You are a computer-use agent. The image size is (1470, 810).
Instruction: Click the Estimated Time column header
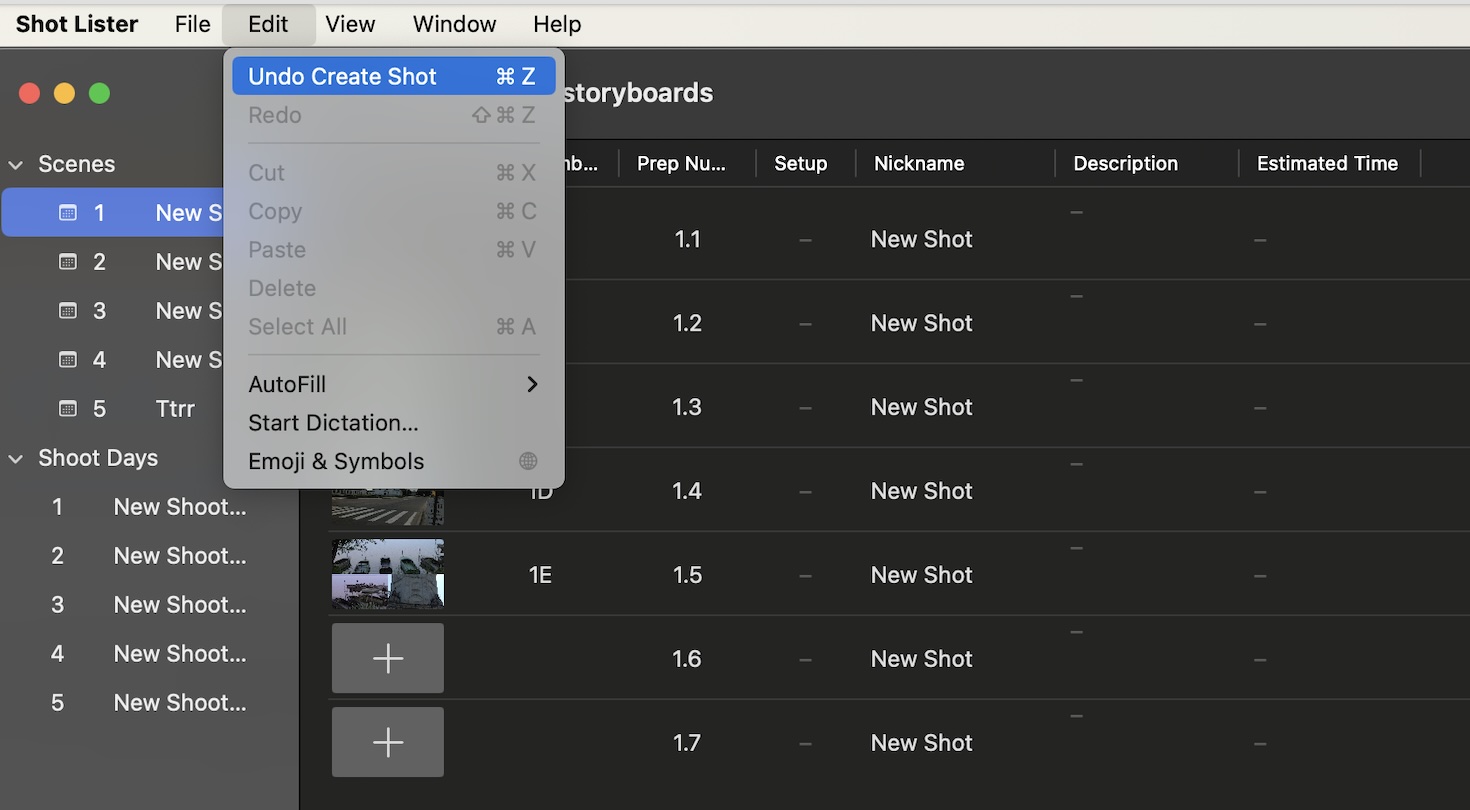[x=1327, y=163]
